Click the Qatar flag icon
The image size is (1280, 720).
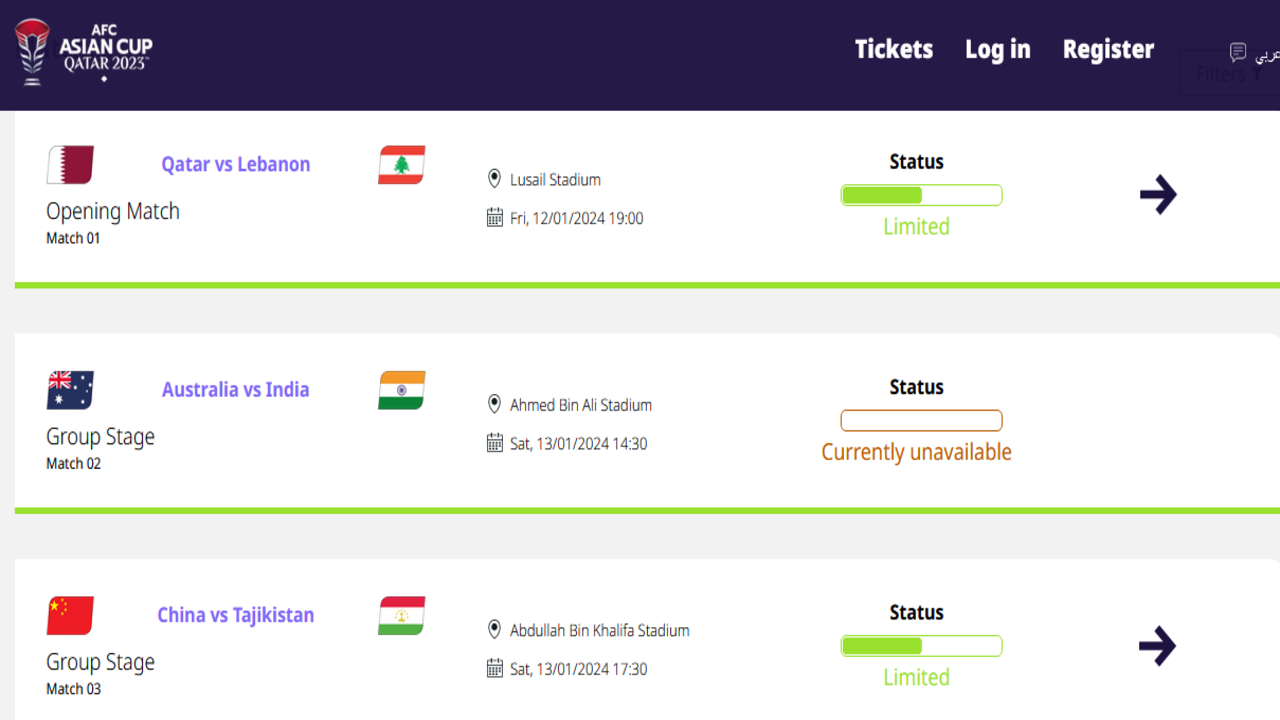(x=70, y=165)
